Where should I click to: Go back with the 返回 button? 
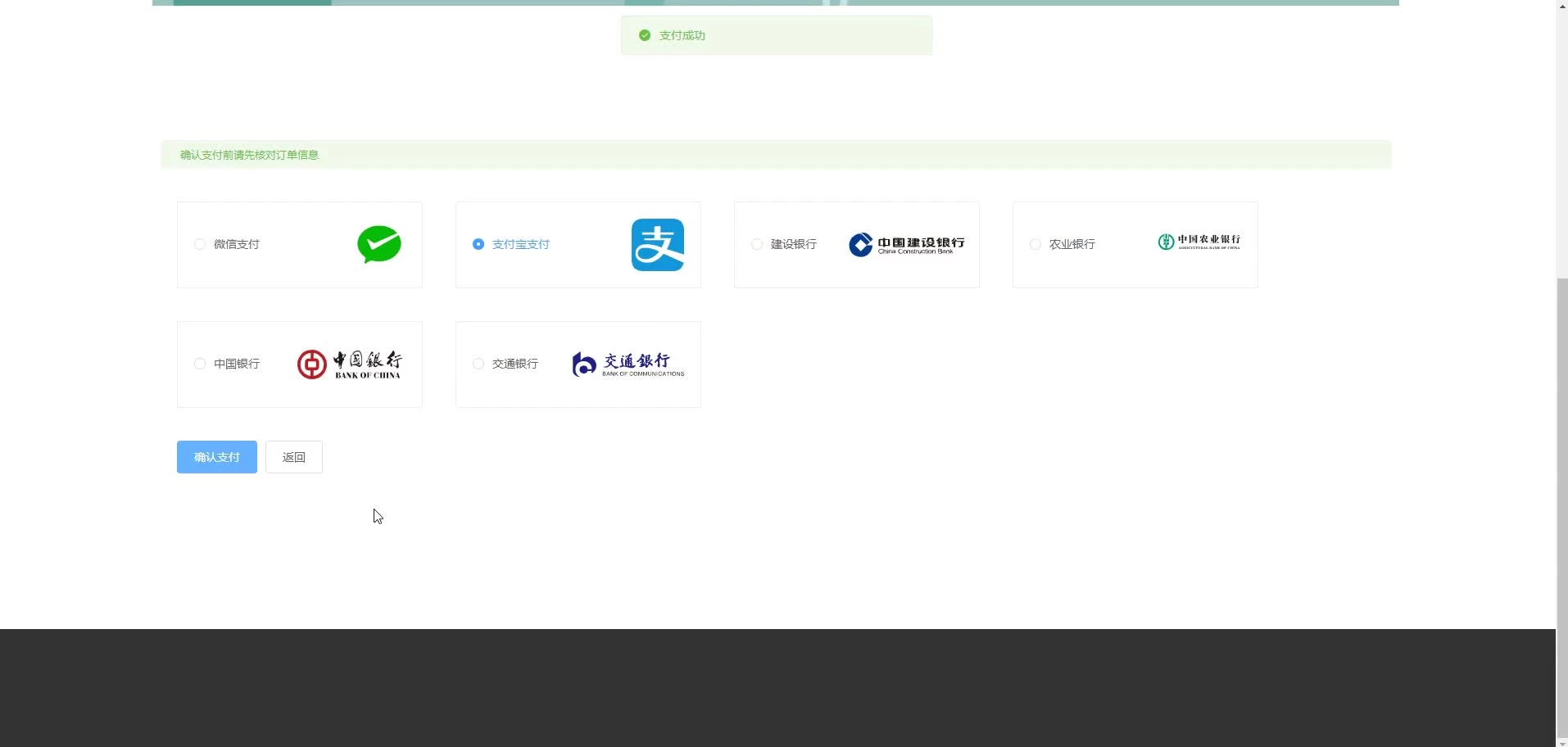point(294,457)
